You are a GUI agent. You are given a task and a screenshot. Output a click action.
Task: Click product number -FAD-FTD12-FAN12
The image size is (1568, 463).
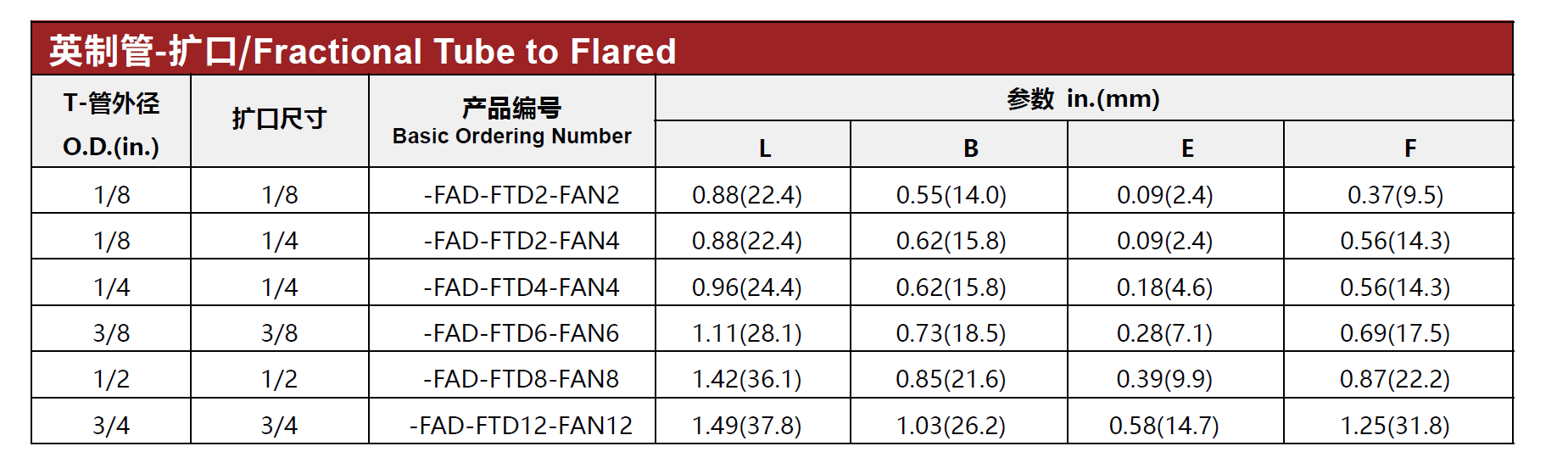pyautogui.click(x=522, y=426)
